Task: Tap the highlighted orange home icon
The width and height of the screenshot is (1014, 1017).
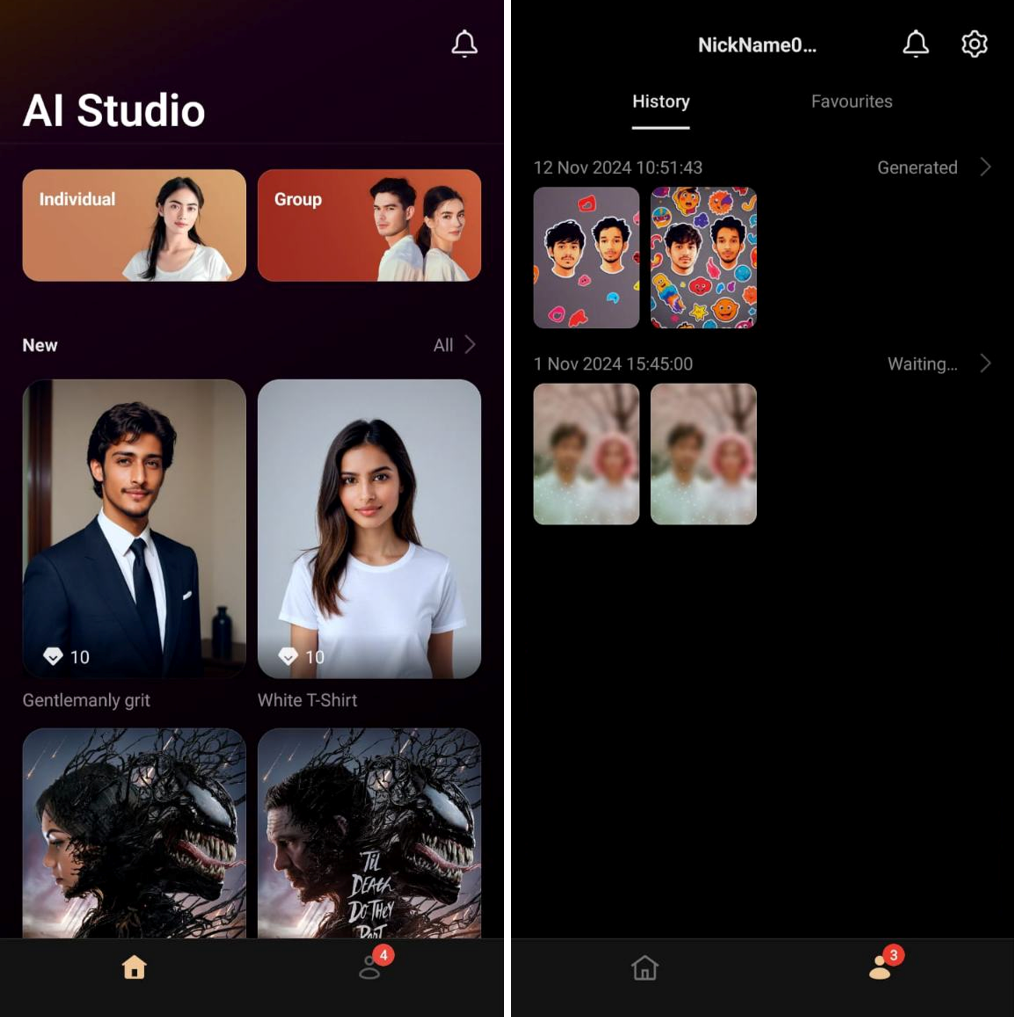Action: click(x=134, y=967)
